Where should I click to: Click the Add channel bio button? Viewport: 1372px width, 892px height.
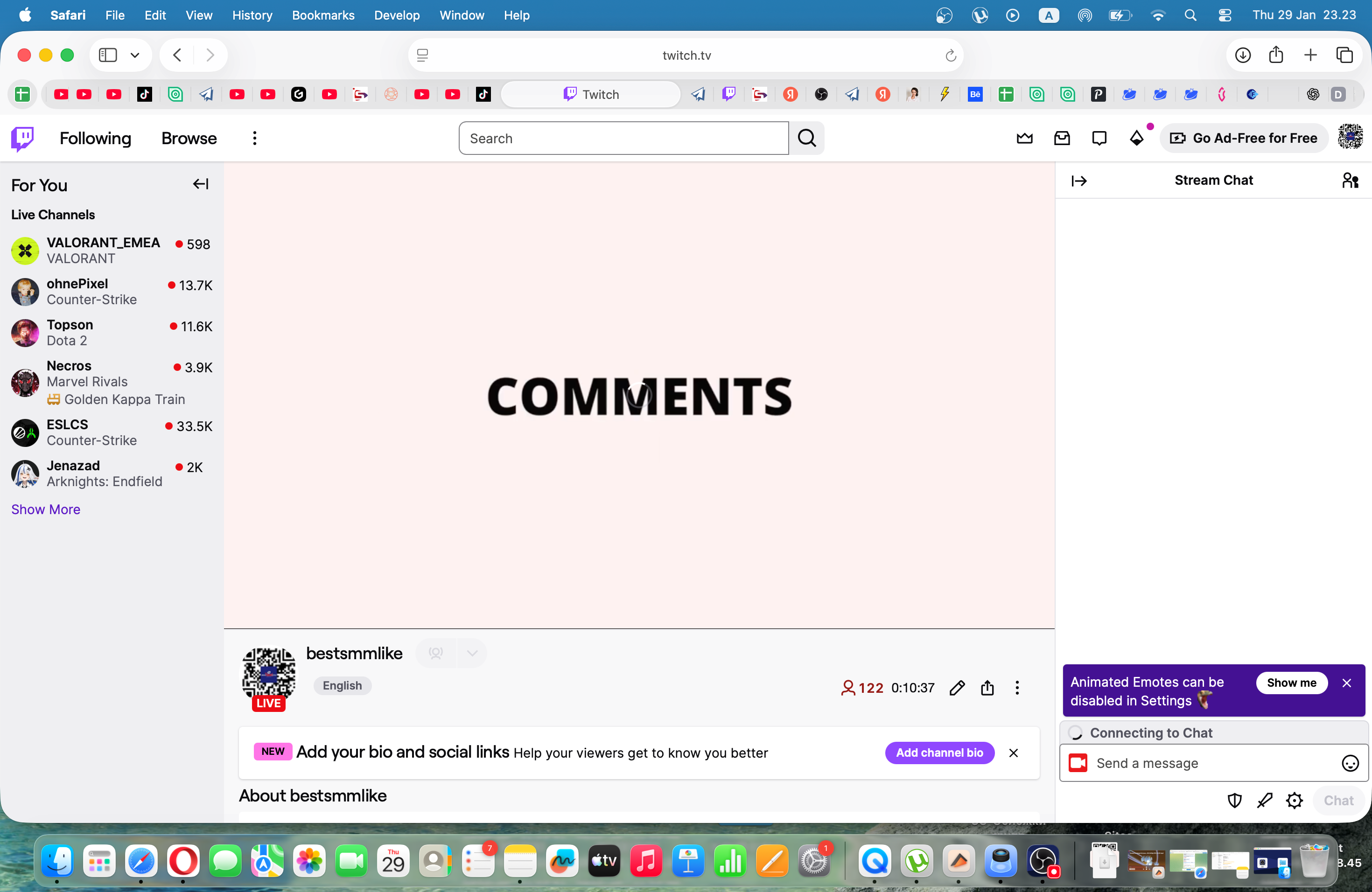pos(939,753)
